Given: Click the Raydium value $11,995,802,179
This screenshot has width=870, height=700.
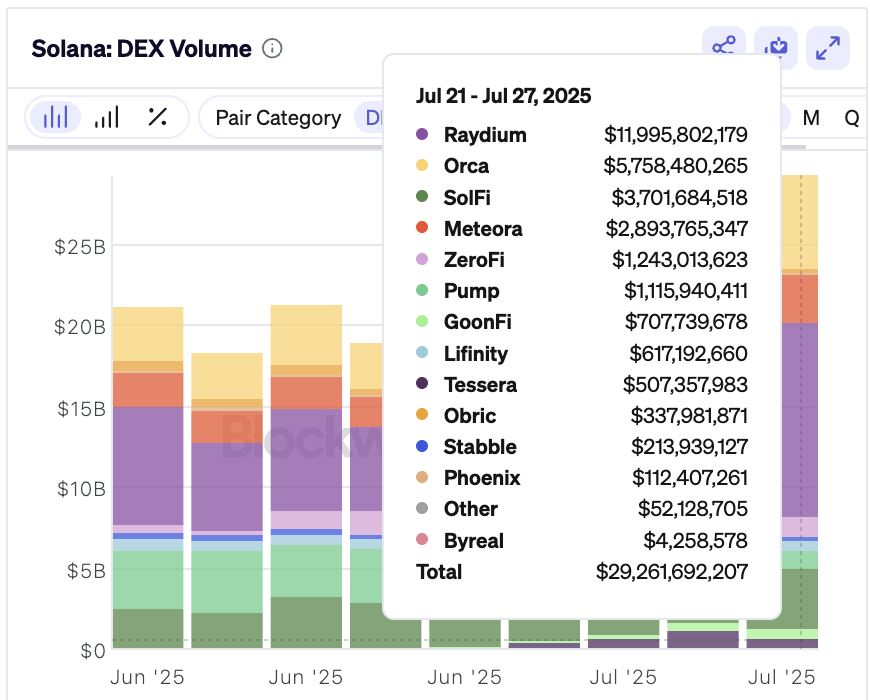Looking at the screenshot, I should [676, 135].
